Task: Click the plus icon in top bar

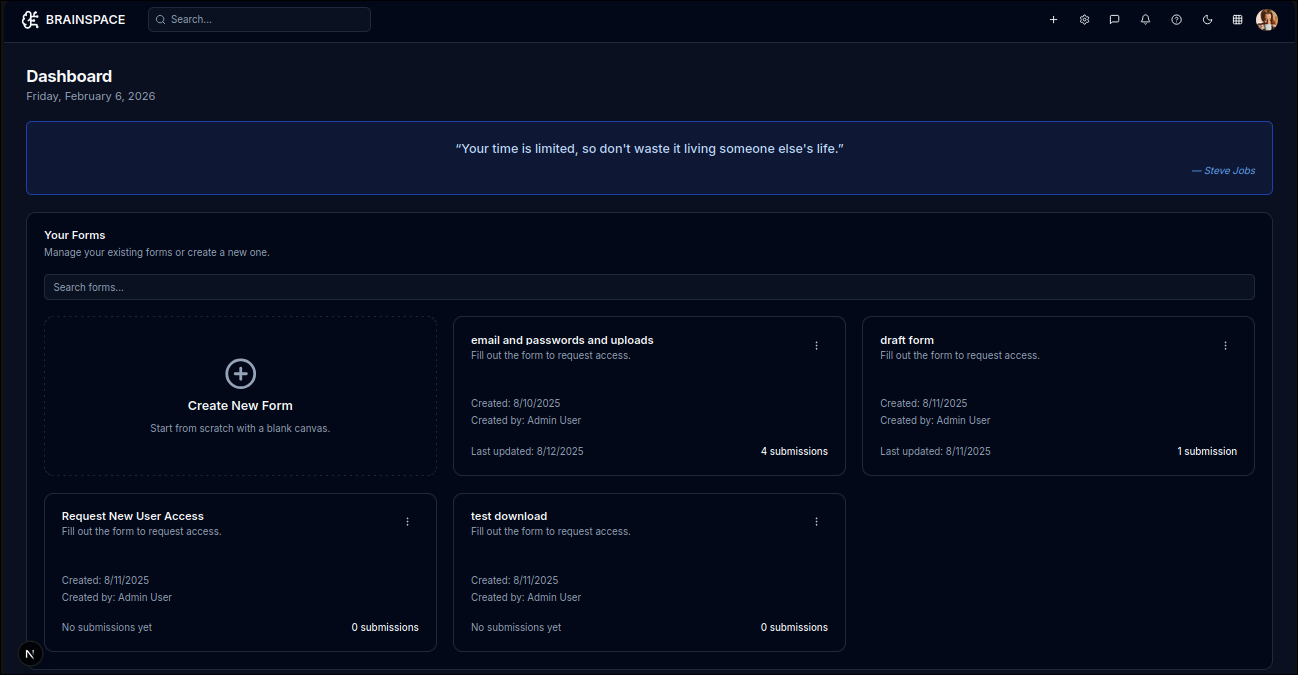Action: tap(1053, 20)
